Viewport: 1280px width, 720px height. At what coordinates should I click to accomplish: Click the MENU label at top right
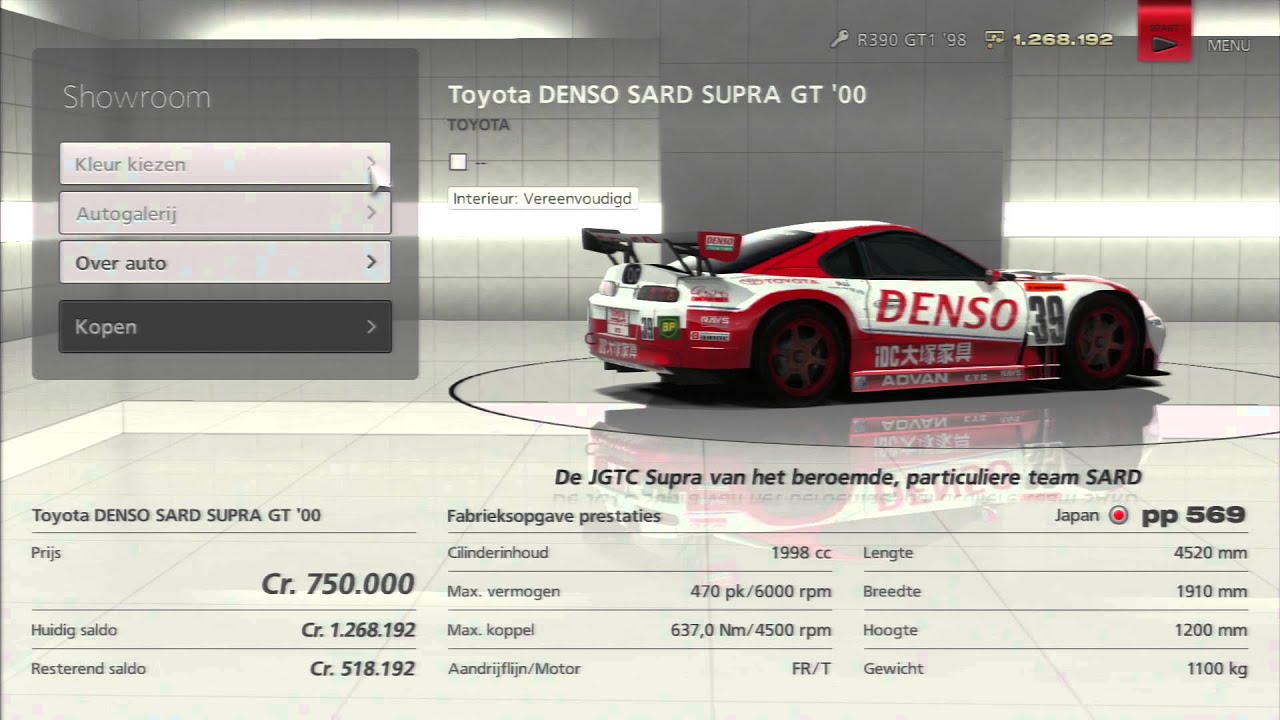point(1229,45)
